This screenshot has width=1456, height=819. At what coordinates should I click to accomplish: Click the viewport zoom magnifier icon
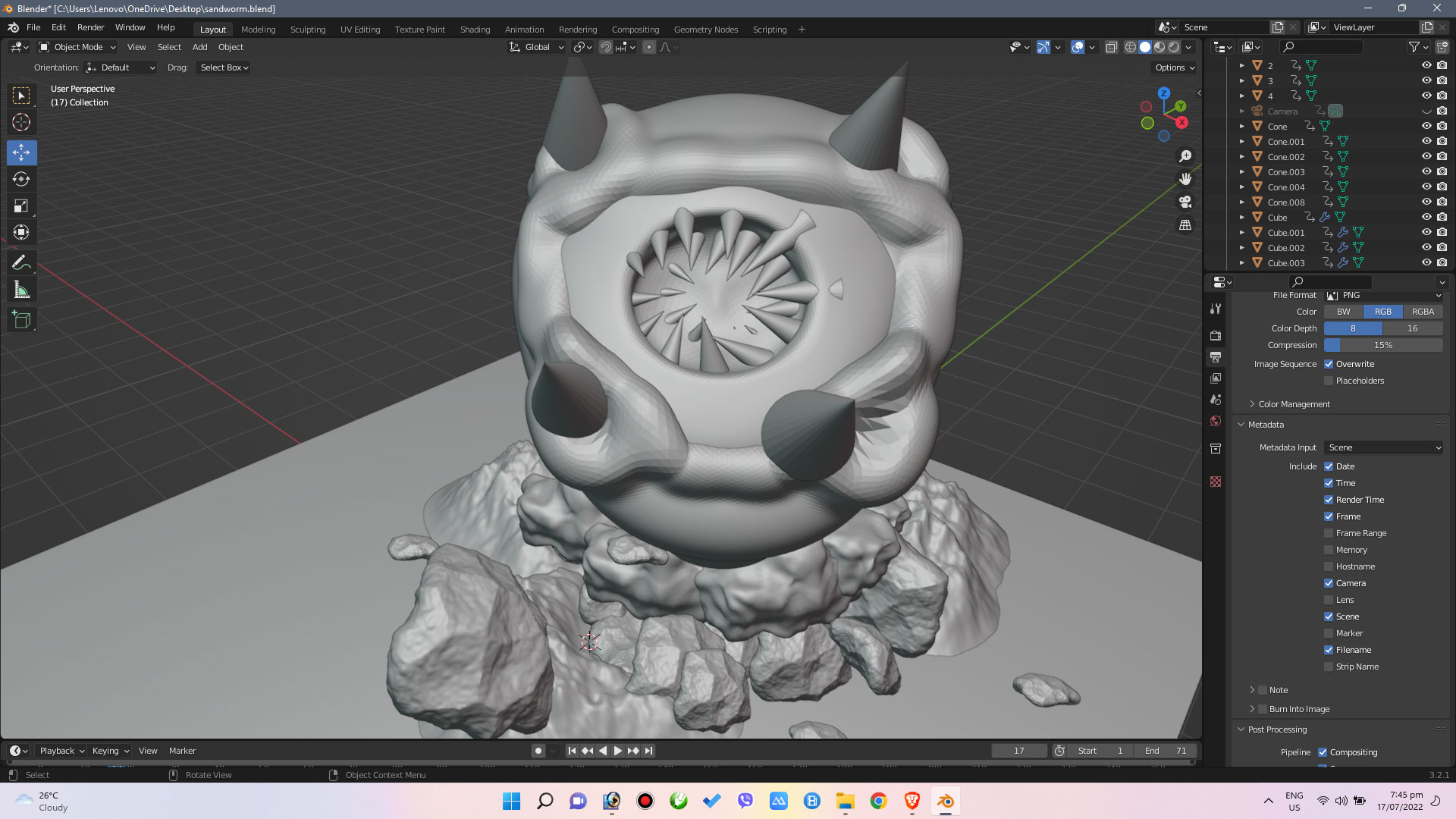point(1185,156)
